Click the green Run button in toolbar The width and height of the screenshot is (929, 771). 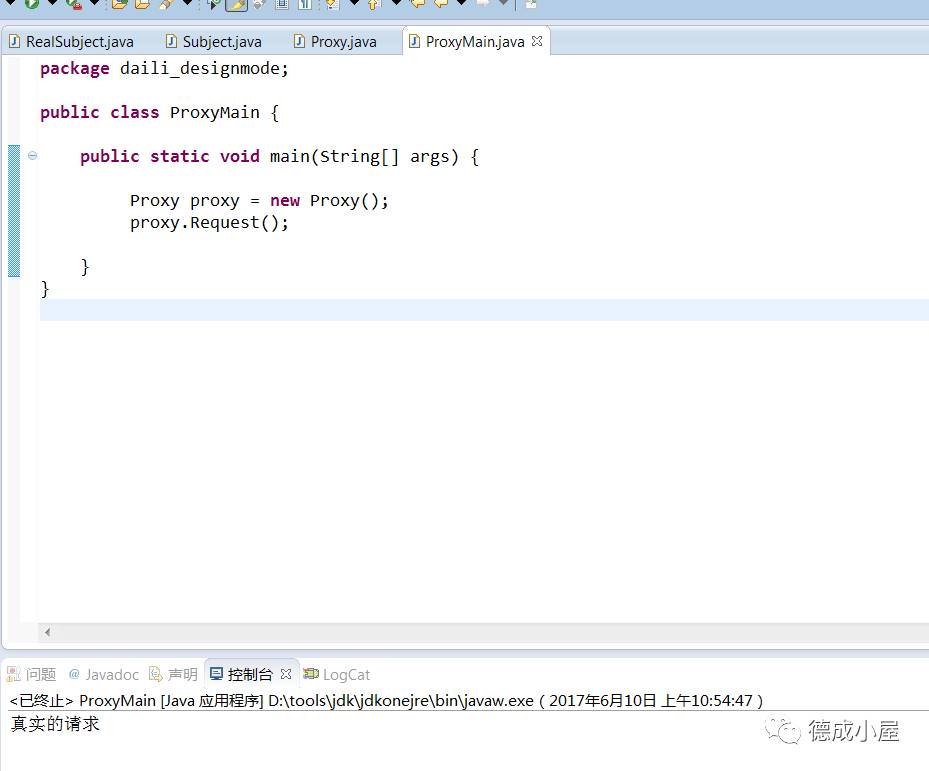[x=32, y=4]
